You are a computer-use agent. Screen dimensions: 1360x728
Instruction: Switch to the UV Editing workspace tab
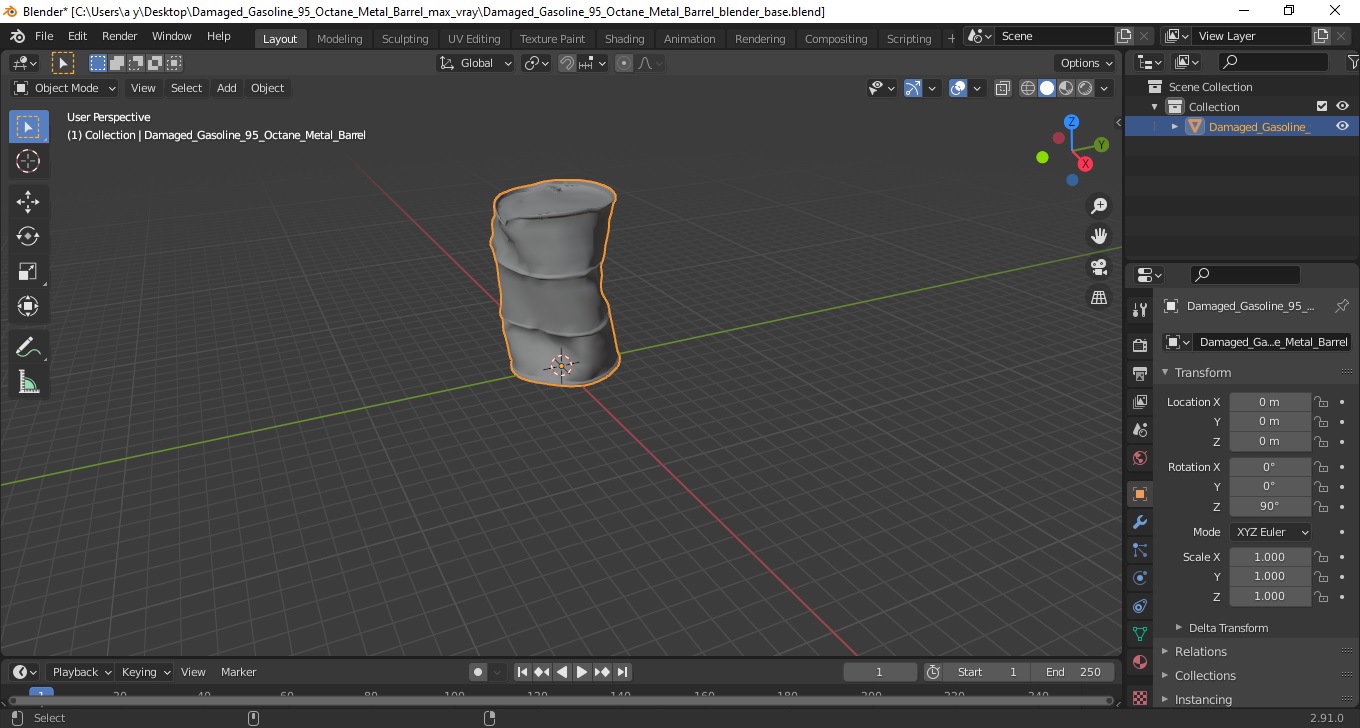tap(474, 39)
